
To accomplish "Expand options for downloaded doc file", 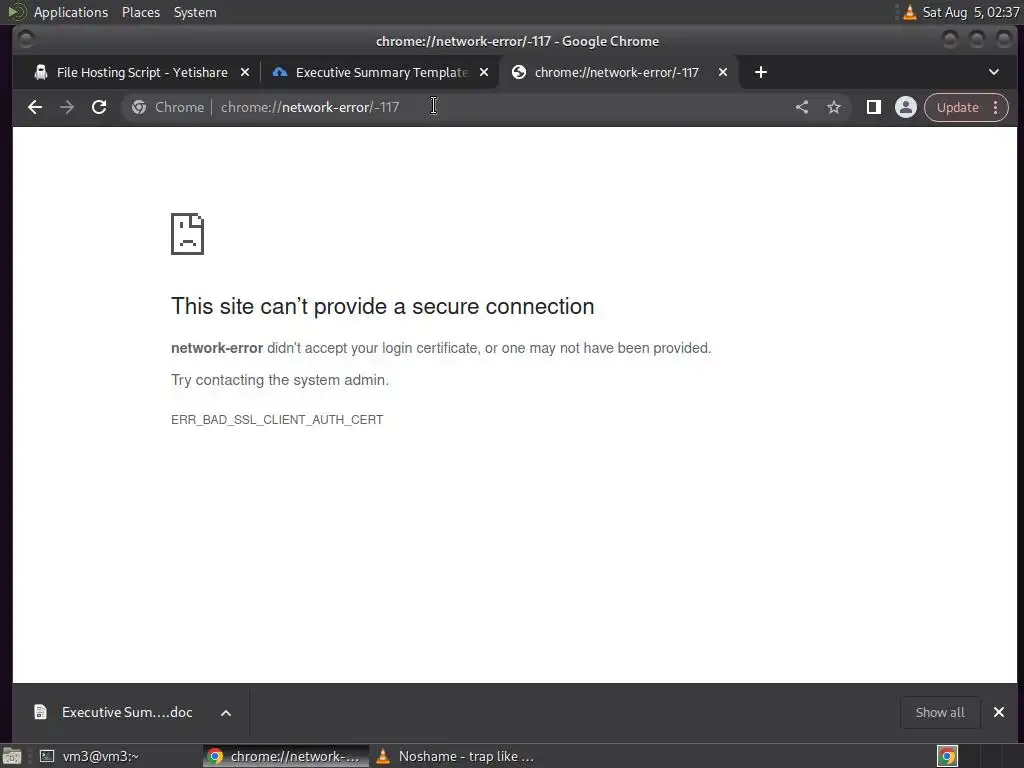I will 226,712.
